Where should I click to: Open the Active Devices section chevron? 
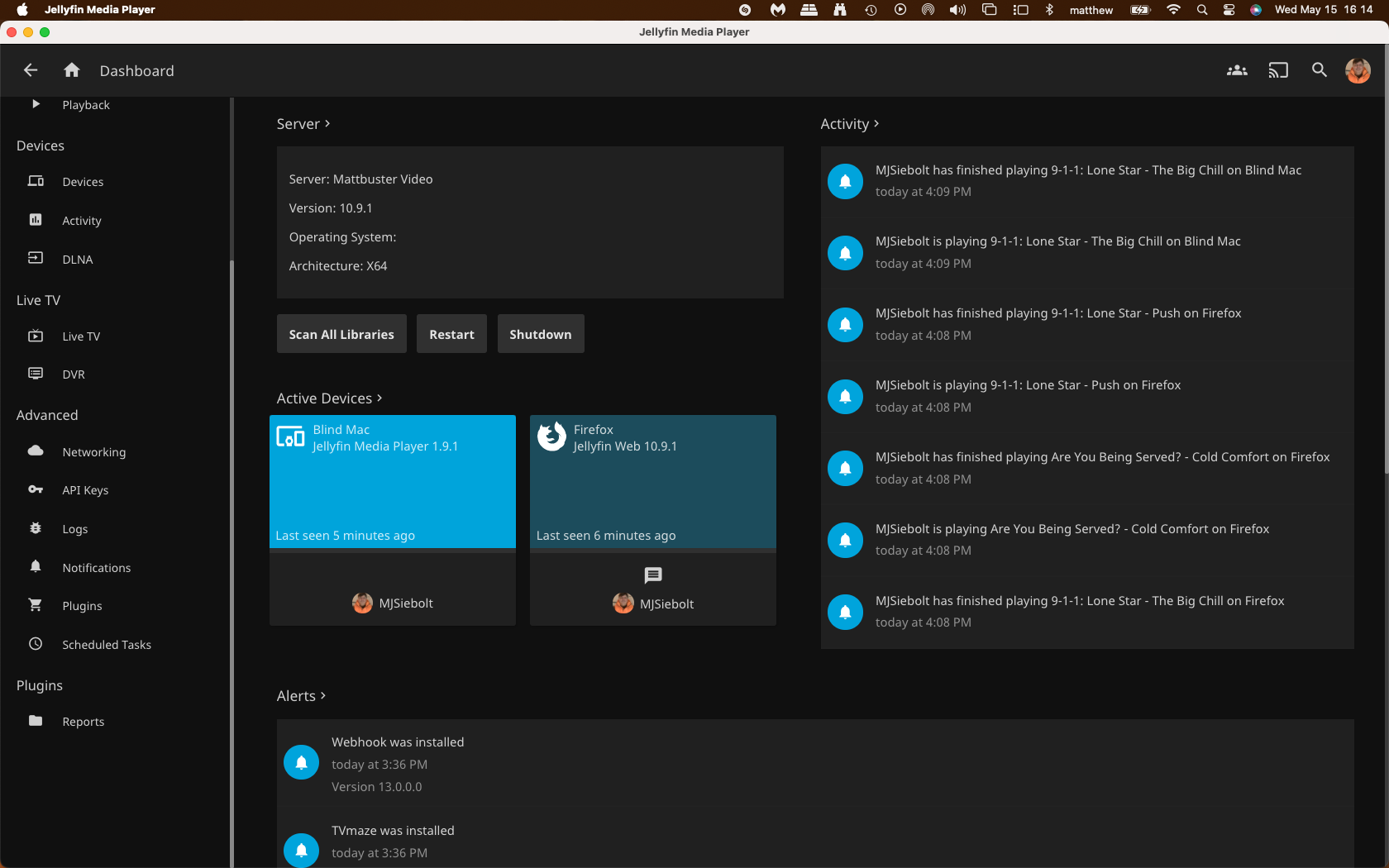point(379,398)
